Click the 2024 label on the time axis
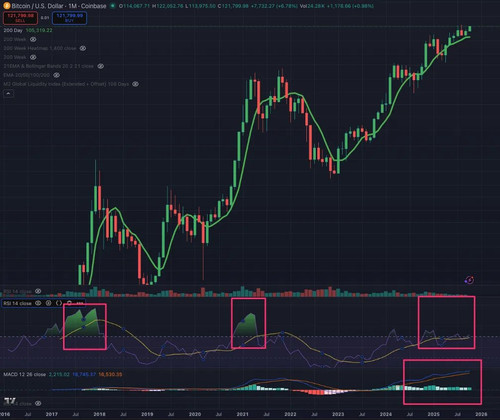The image size is (500, 420). tap(386, 414)
